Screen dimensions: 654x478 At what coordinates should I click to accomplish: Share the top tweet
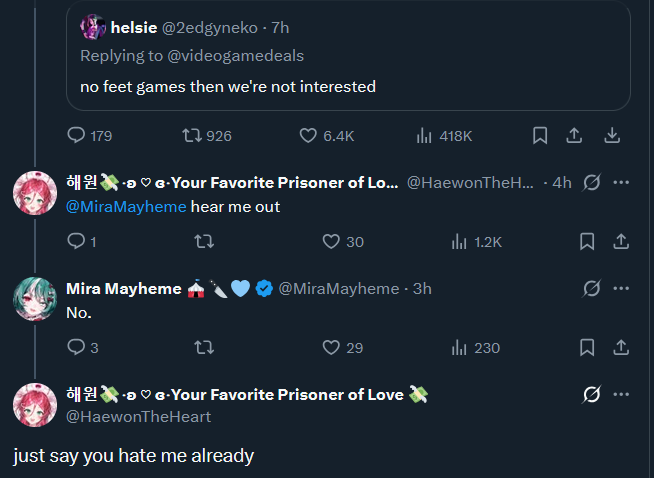click(x=575, y=135)
